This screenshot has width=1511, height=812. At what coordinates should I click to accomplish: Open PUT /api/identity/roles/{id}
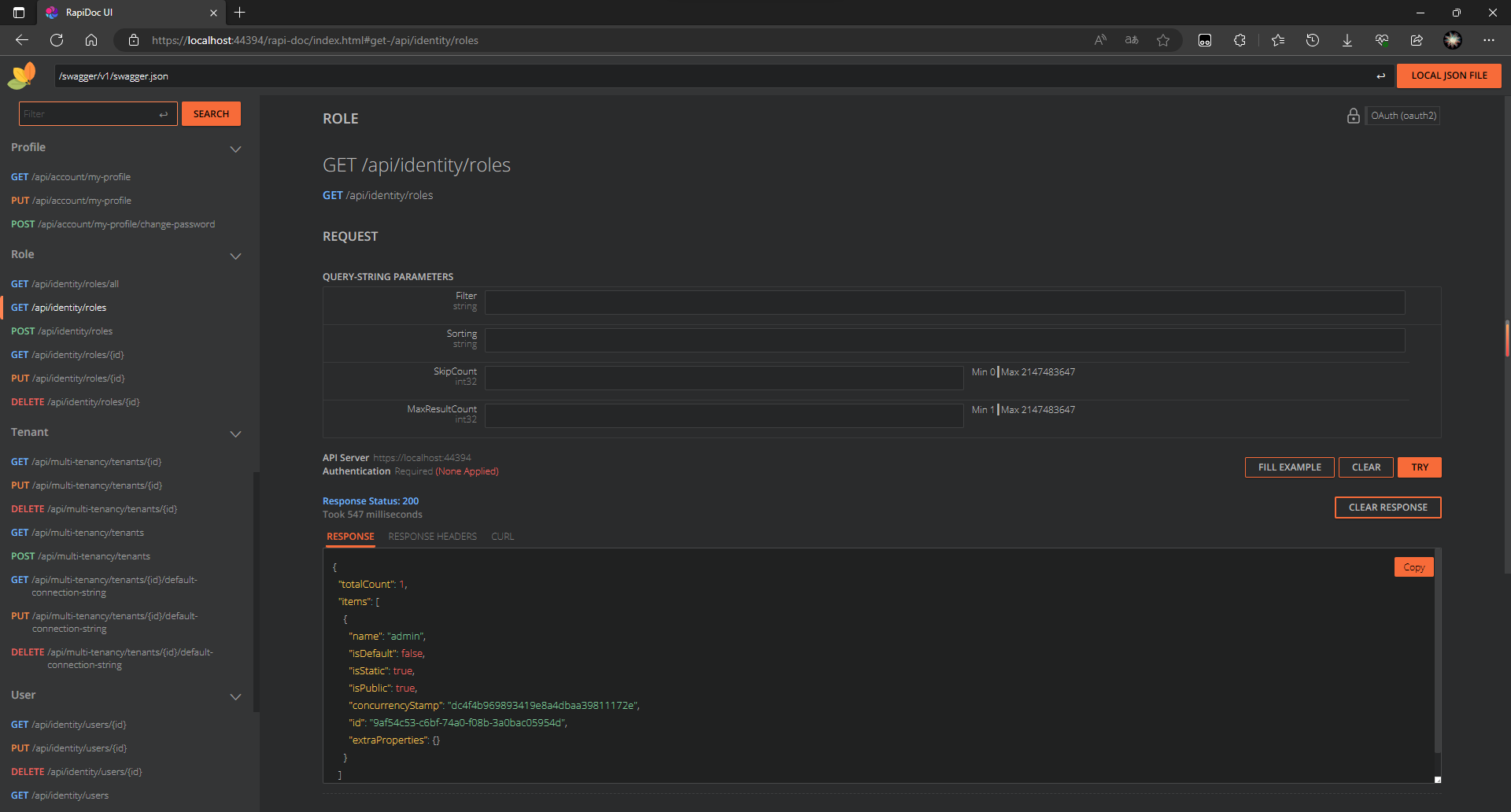coord(68,378)
